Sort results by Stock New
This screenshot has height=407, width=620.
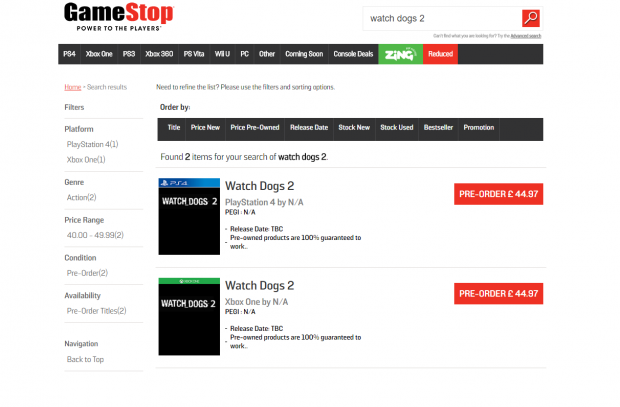(354, 128)
